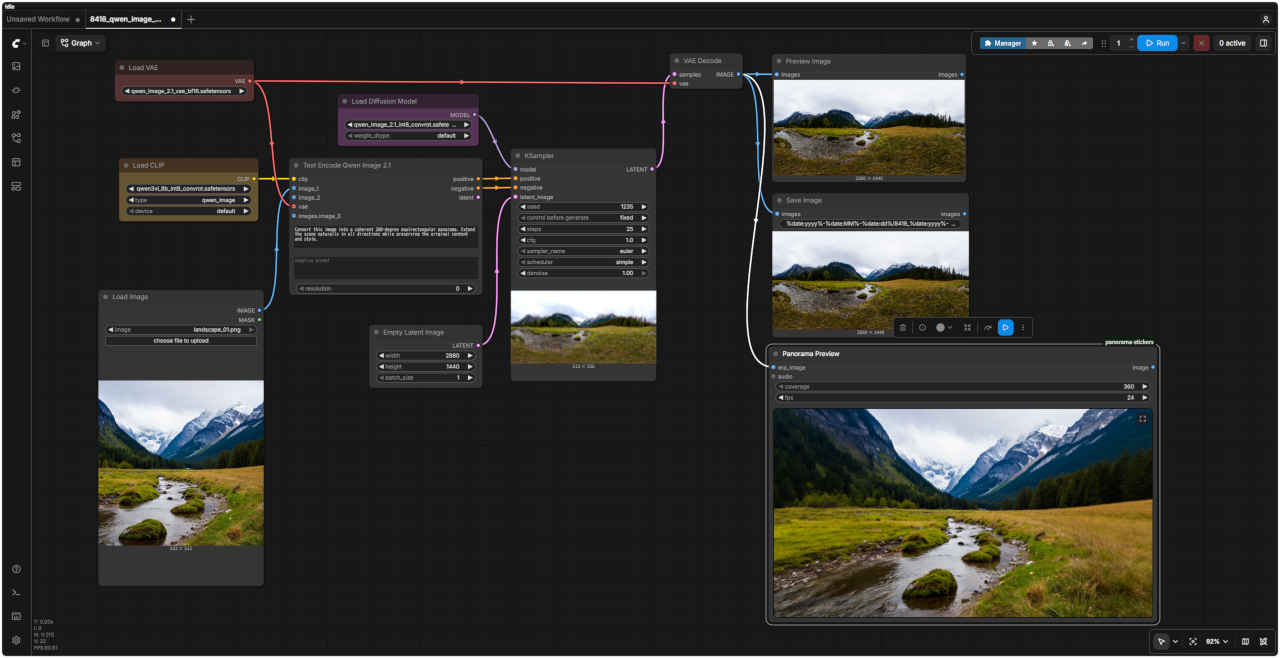
Task: Open the Templates sidebar panel
Action: pos(16,186)
